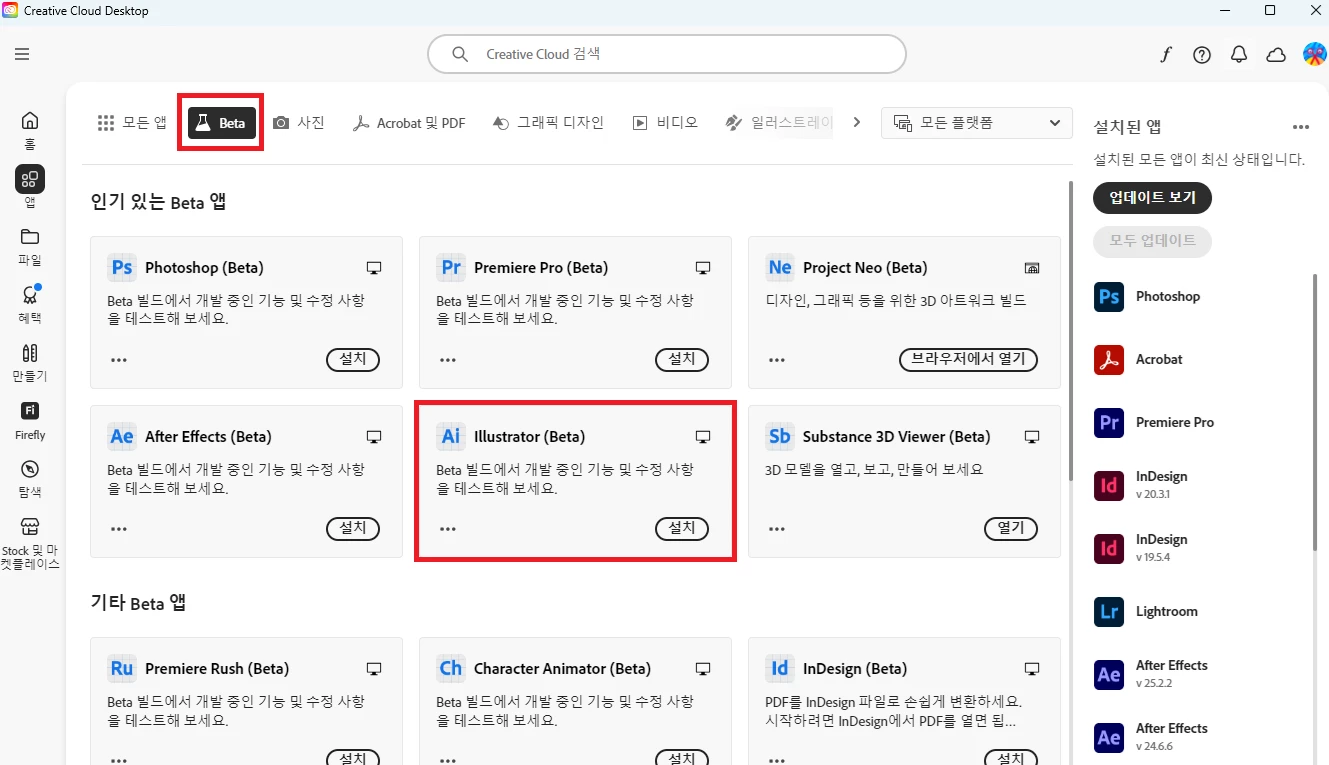The image size is (1329, 765).
Task: Open more options for Premiere Pro (Beta)
Action: (448, 360)
